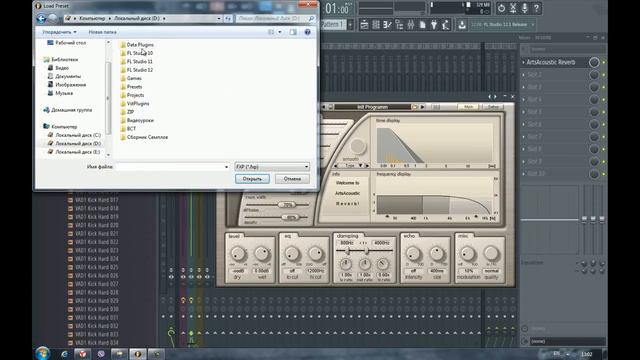This screenshot has height=360, width=640.
Task: Toggle the preview pane icon in dialog
Action: click(293, 32)
